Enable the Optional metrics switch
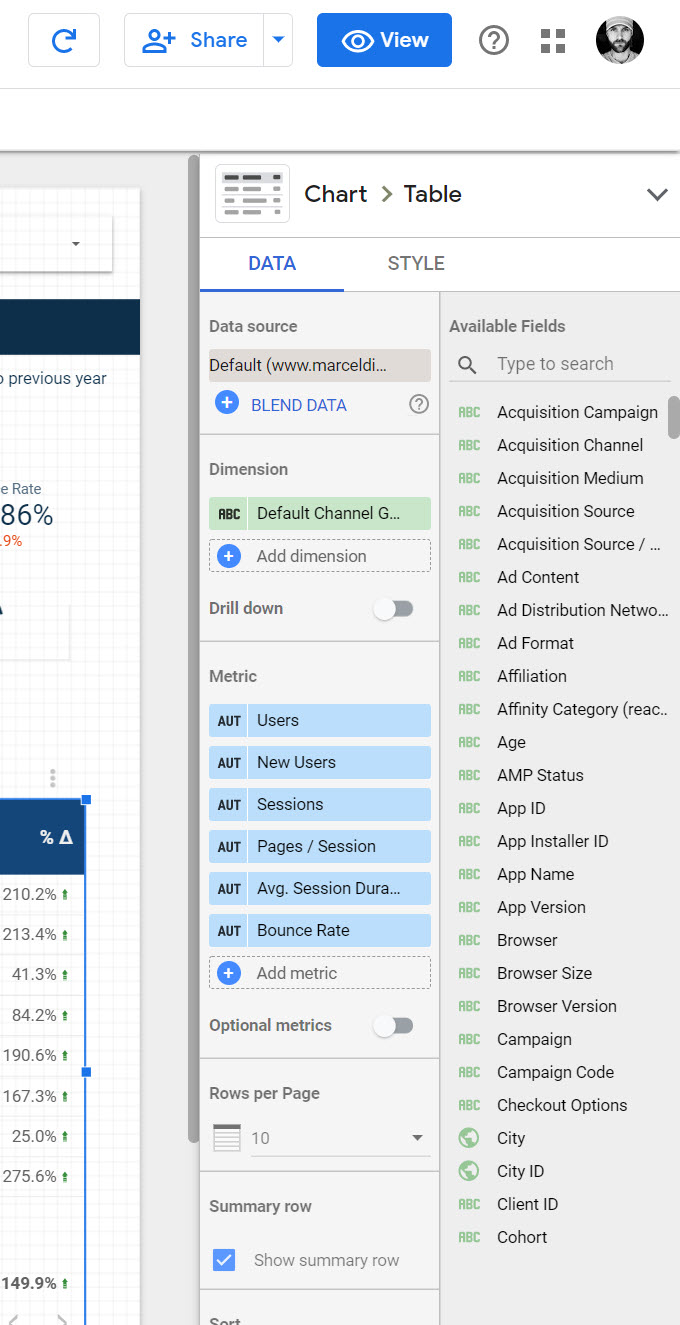Image resolution: width=680 pixels, height=1325 pixels. pyautogui.click(x=393, y=1025)
